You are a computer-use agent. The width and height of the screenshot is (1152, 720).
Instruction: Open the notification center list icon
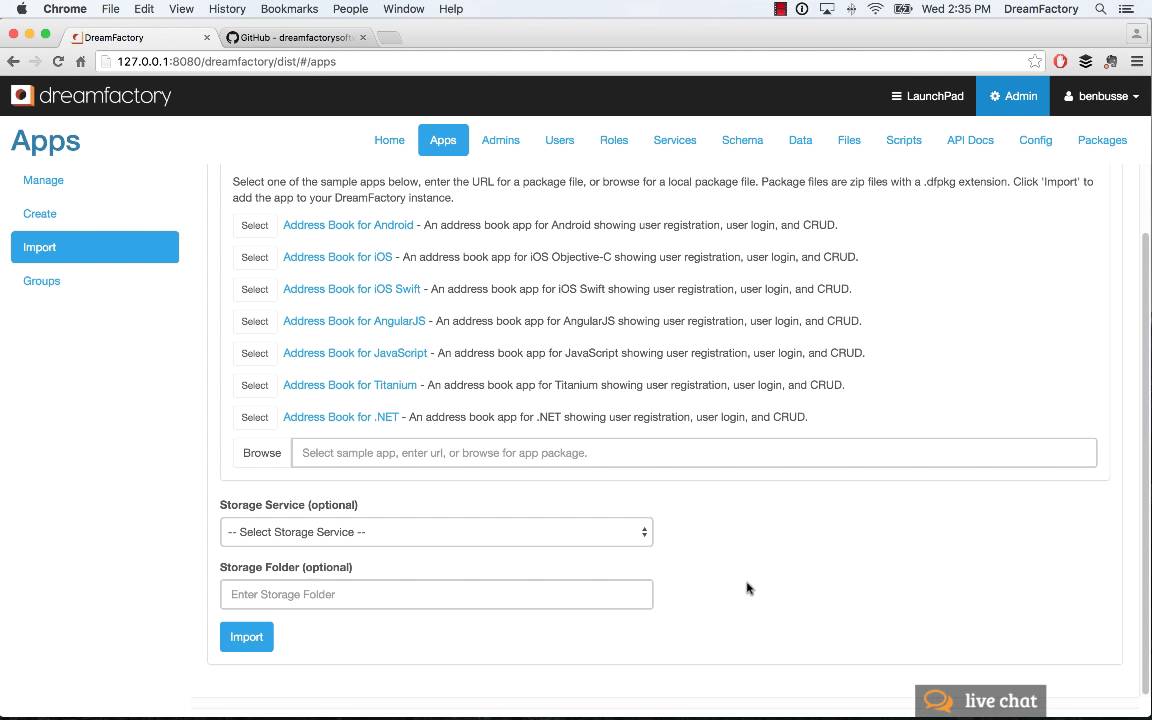tap(1126, 9)
